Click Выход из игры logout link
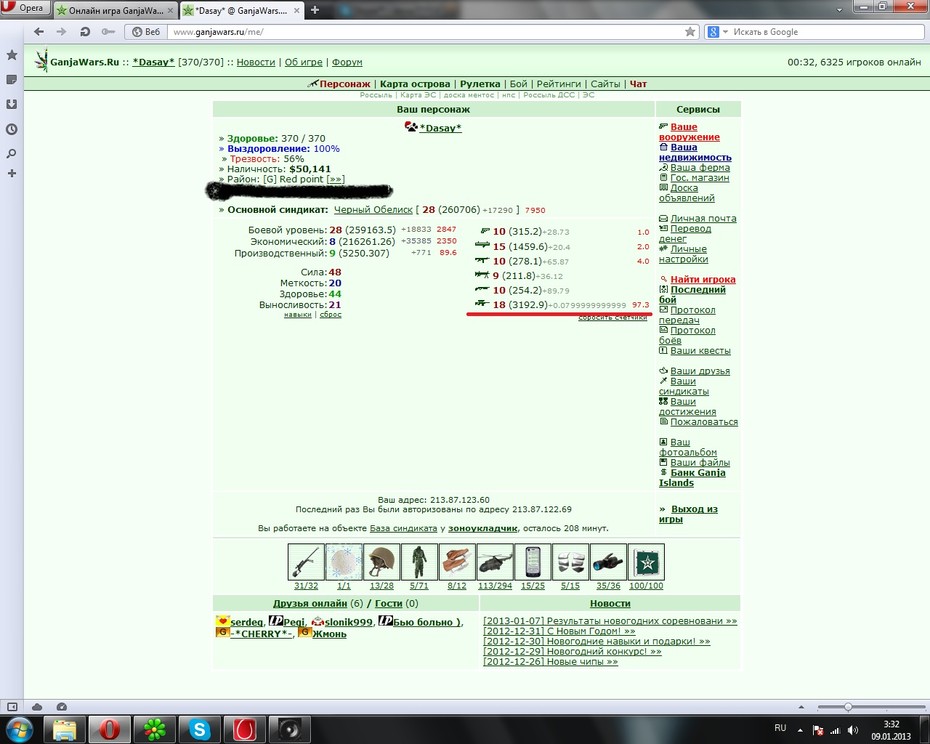 (x=689, y=514)
